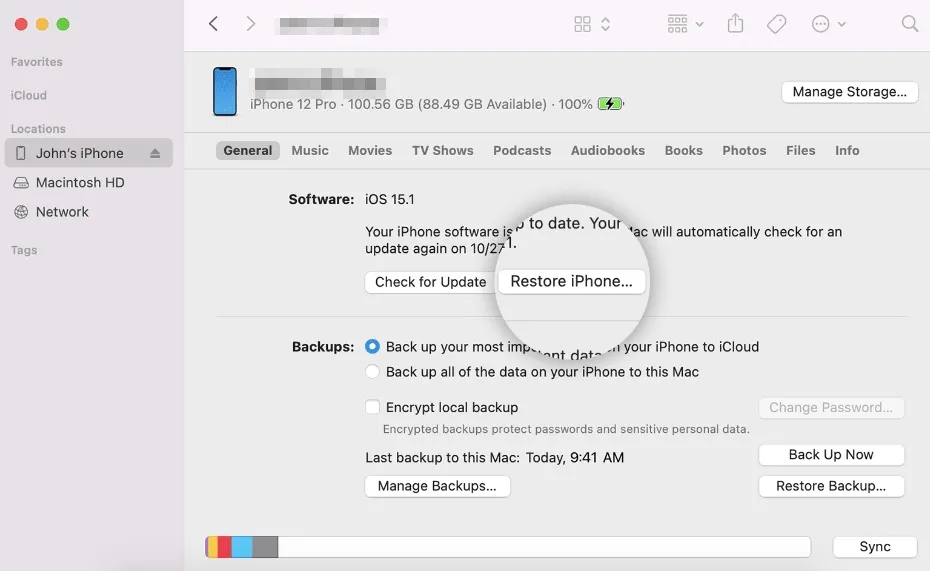The height and width of the screenshot is (571, 930).
Task: Select back up to this Mac option
Action: [x=372, y=372]
